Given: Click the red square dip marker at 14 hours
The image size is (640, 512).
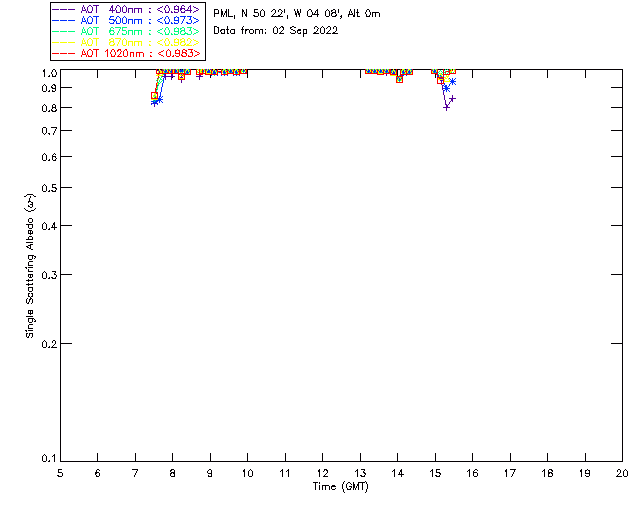Looking at the screenshot, I should coord(400,80).
